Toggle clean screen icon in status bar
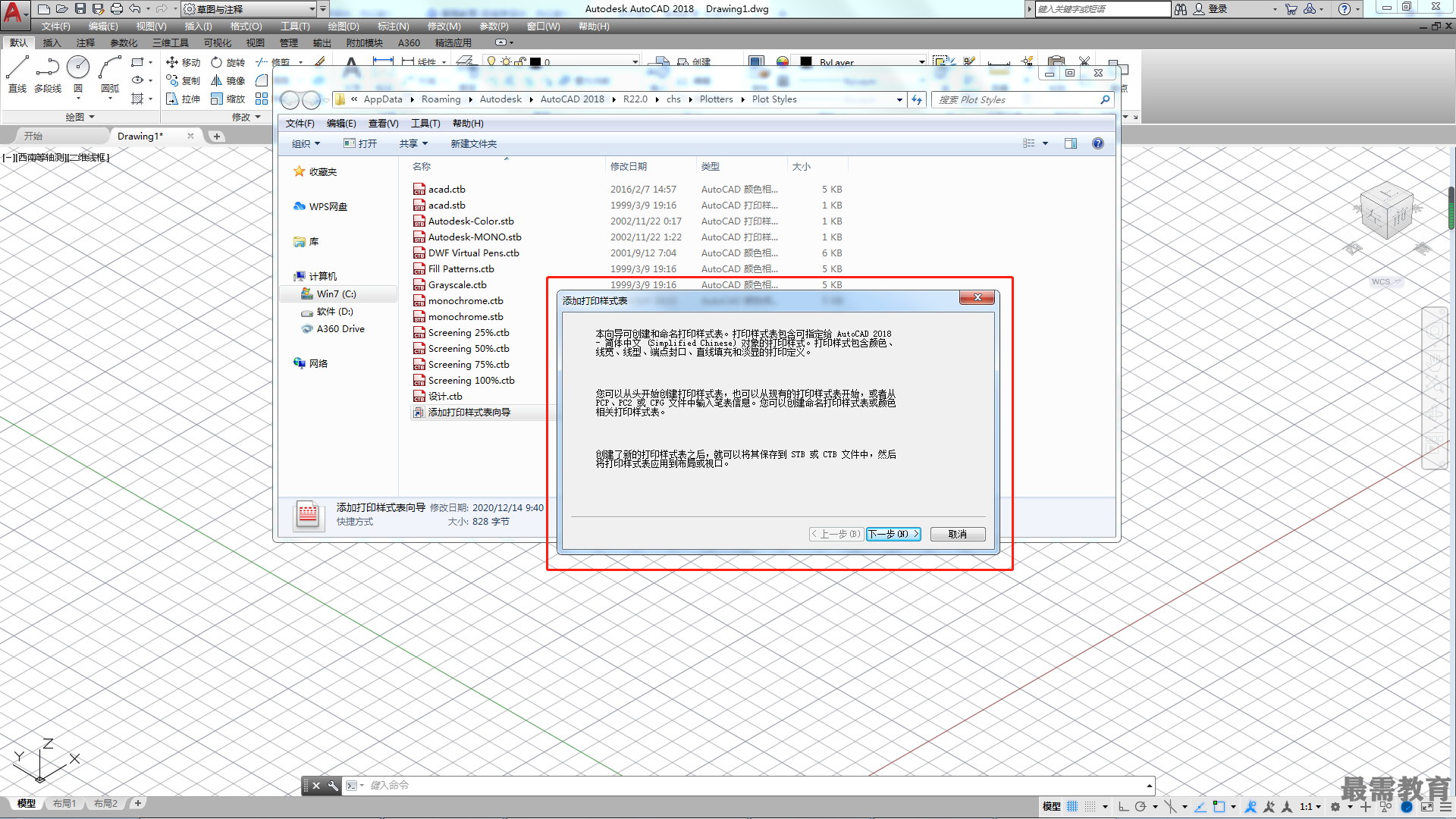Screen dimensions: 1456x819 pos(1426,807)
